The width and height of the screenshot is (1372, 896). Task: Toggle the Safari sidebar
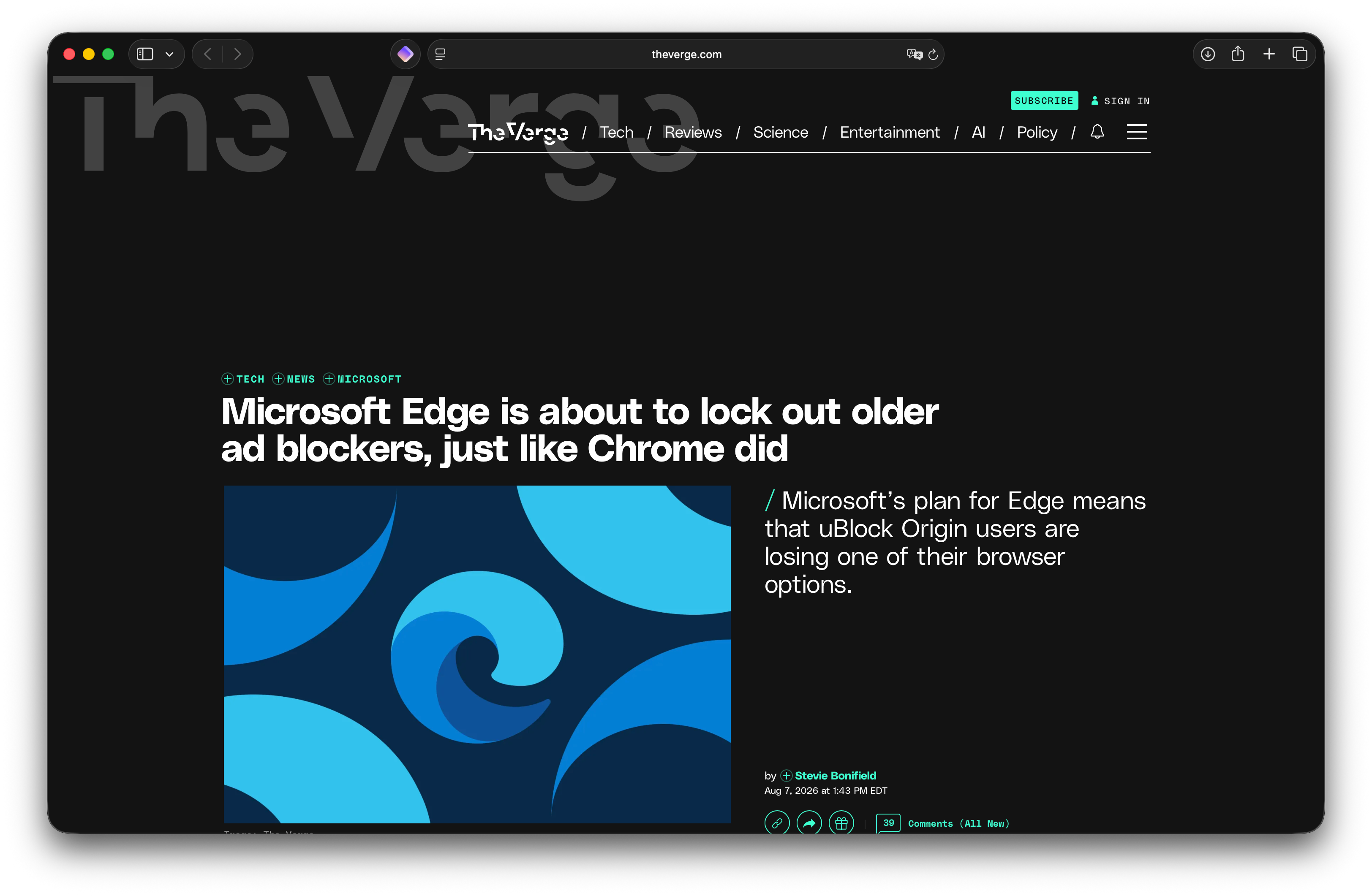point(145,54)
